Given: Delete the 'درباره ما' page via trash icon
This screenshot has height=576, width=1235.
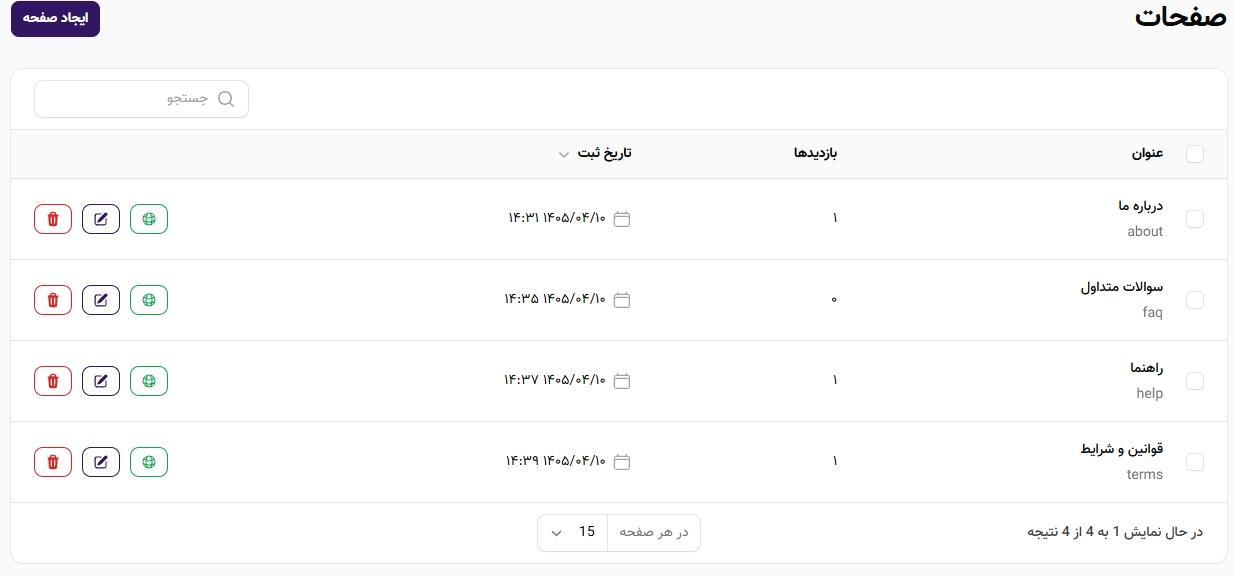Looking at the screenshot, I should [x=53, y=219].
